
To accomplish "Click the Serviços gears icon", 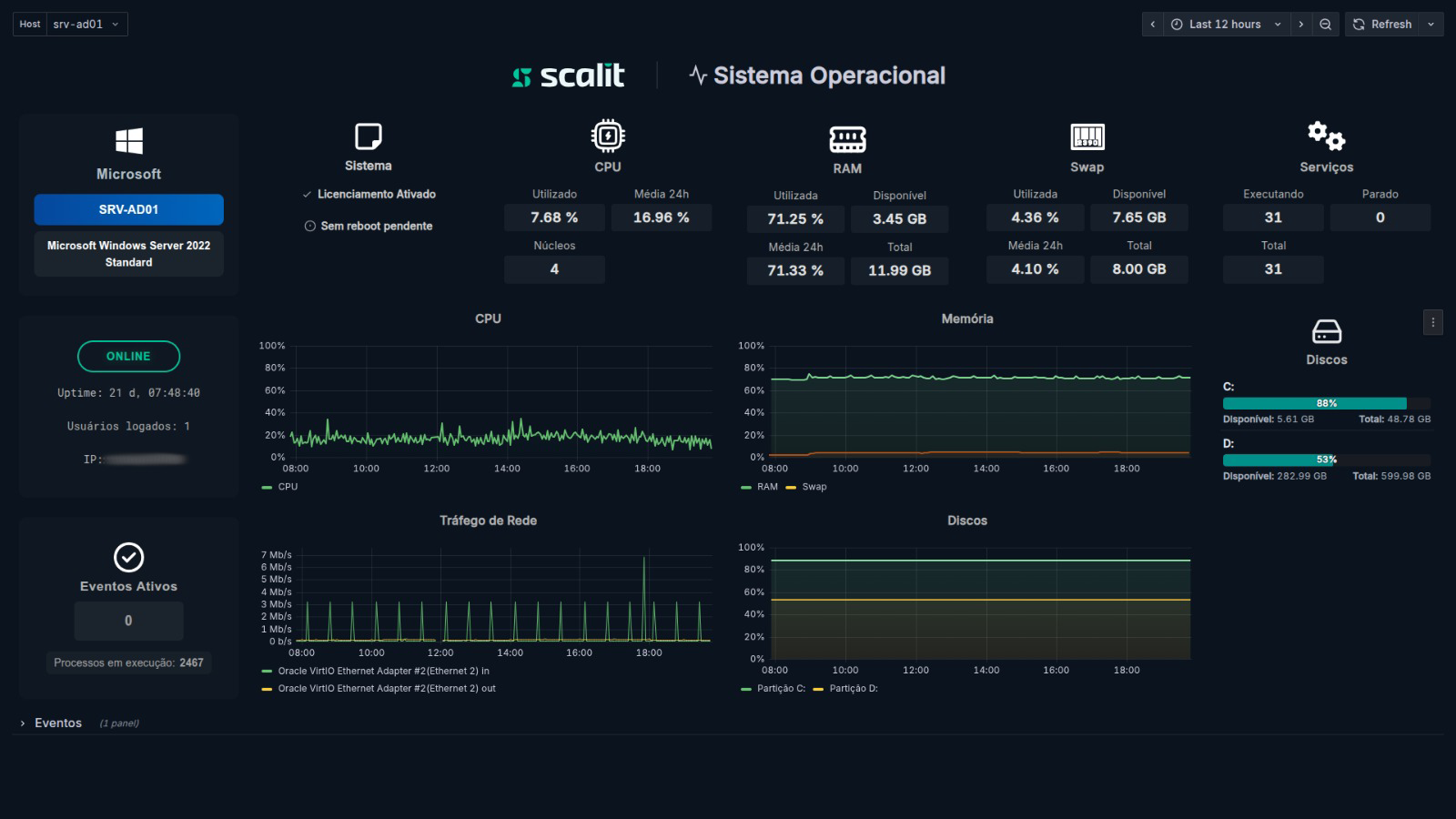I will (1326, 136).
